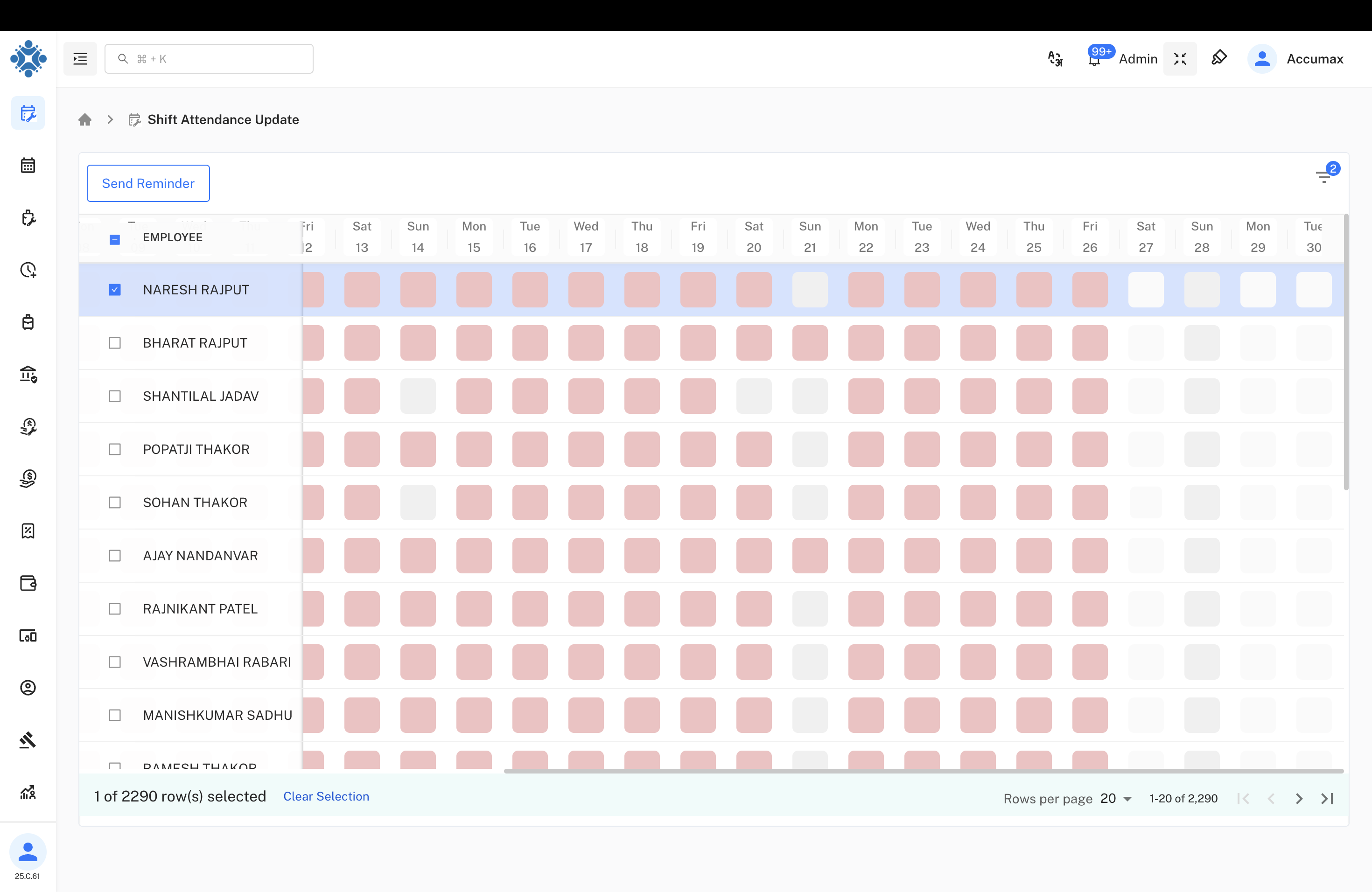Click the exit fullscreen icon next to Admin
Viewport: 1372px width, 892px height.
1180,58
